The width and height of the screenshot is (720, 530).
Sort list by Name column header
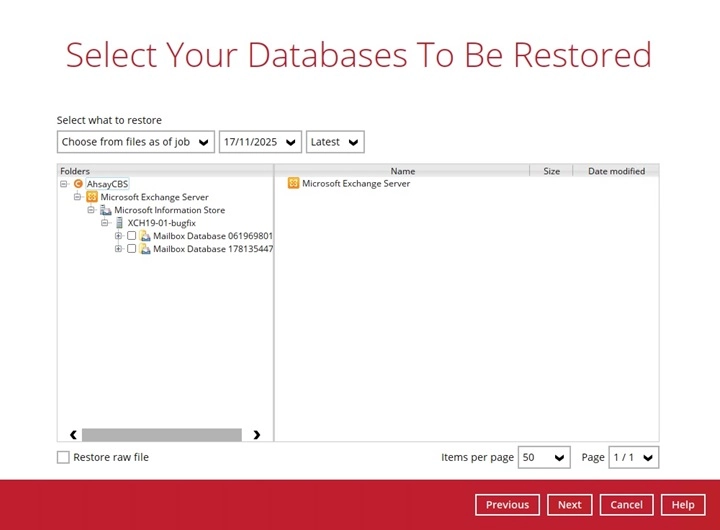point(402,171)
